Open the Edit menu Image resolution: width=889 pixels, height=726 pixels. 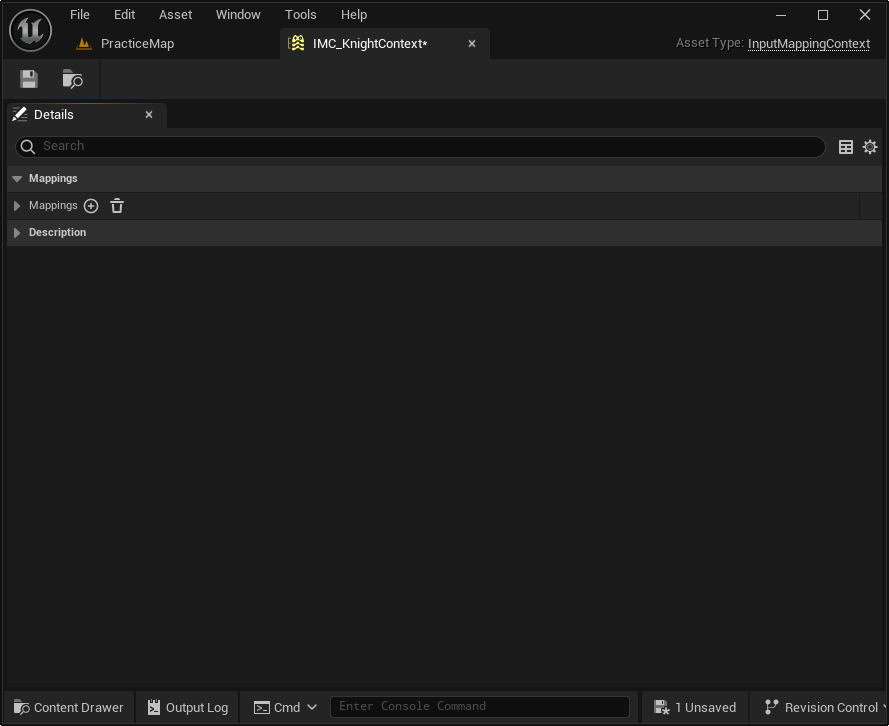point(124,15)
